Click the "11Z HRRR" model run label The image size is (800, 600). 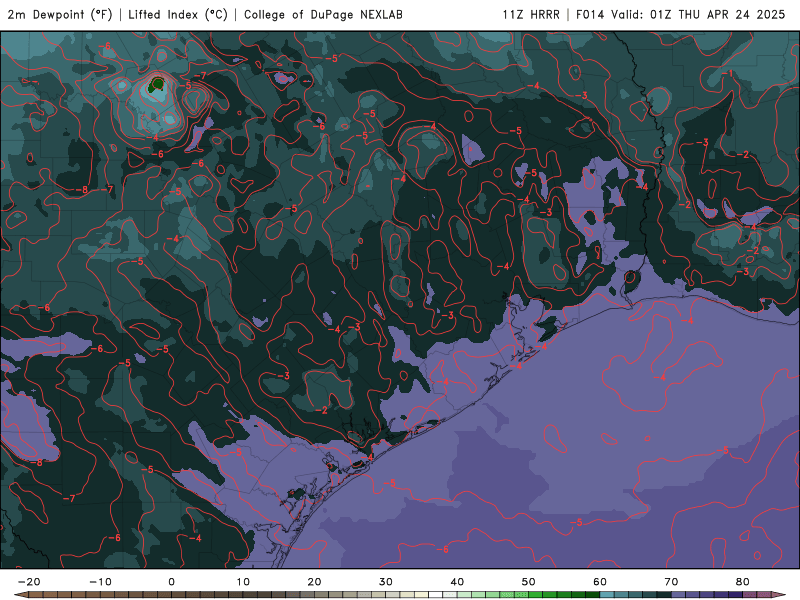531,14
